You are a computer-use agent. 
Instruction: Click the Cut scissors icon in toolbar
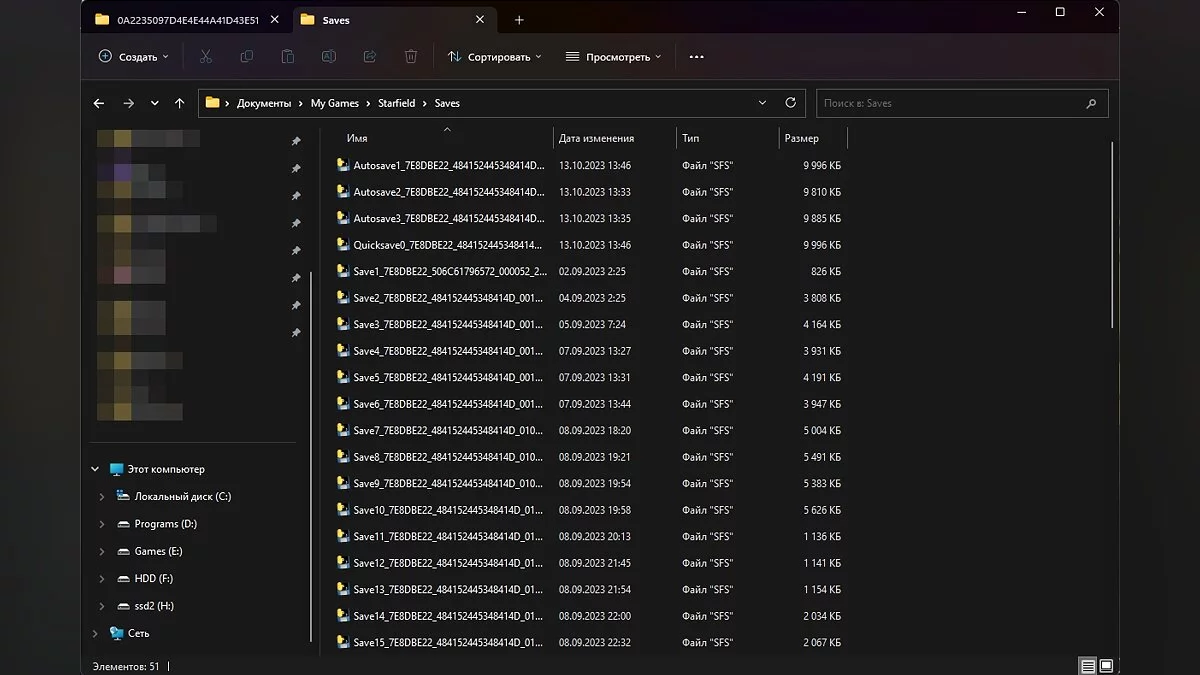coord(206,57)
